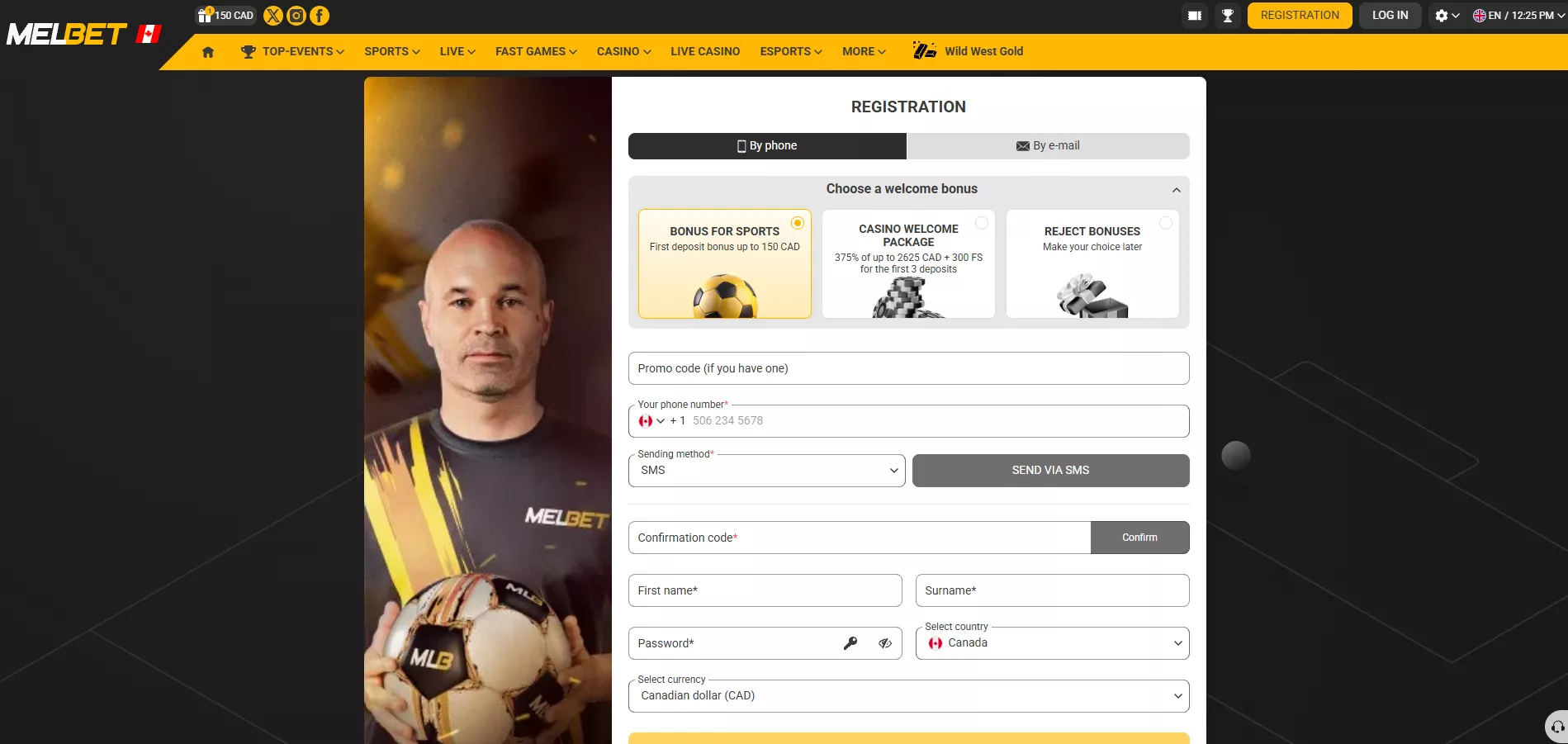Expand LIVE menu
Screen dimensions: 1568x744
457,51
